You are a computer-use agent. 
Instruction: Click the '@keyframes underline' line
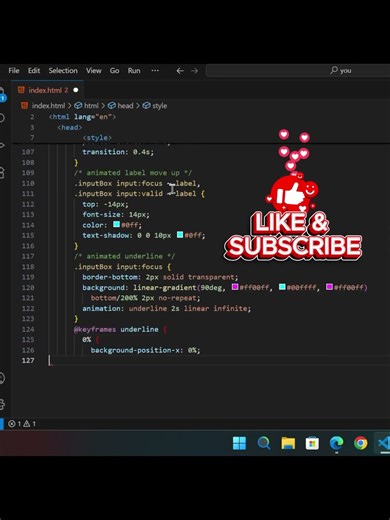(x=120, y=329)
